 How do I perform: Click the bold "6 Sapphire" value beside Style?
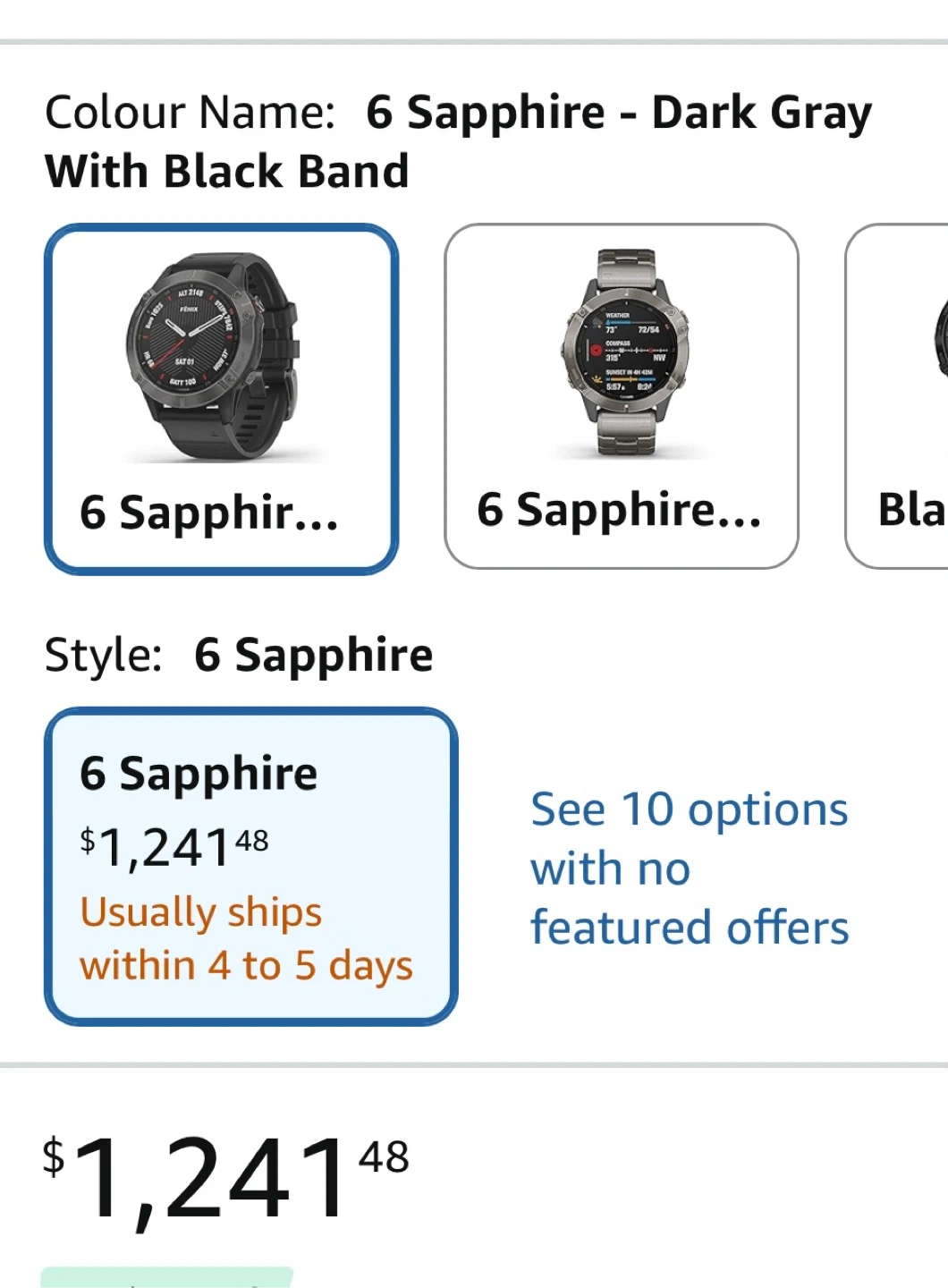click(314, 655)
